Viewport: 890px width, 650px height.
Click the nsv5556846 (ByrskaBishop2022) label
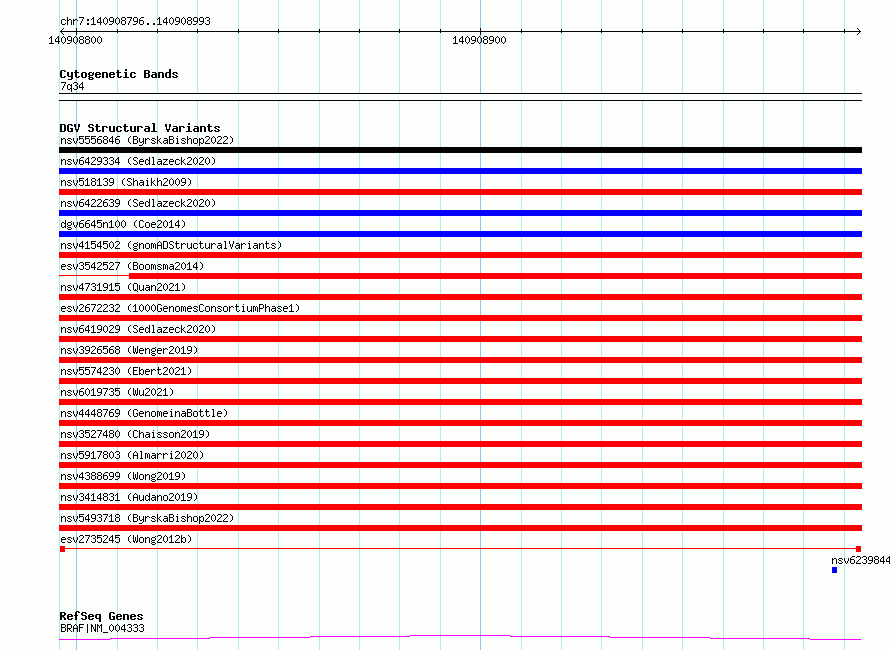pyautogui.click(x=147, y=140)
